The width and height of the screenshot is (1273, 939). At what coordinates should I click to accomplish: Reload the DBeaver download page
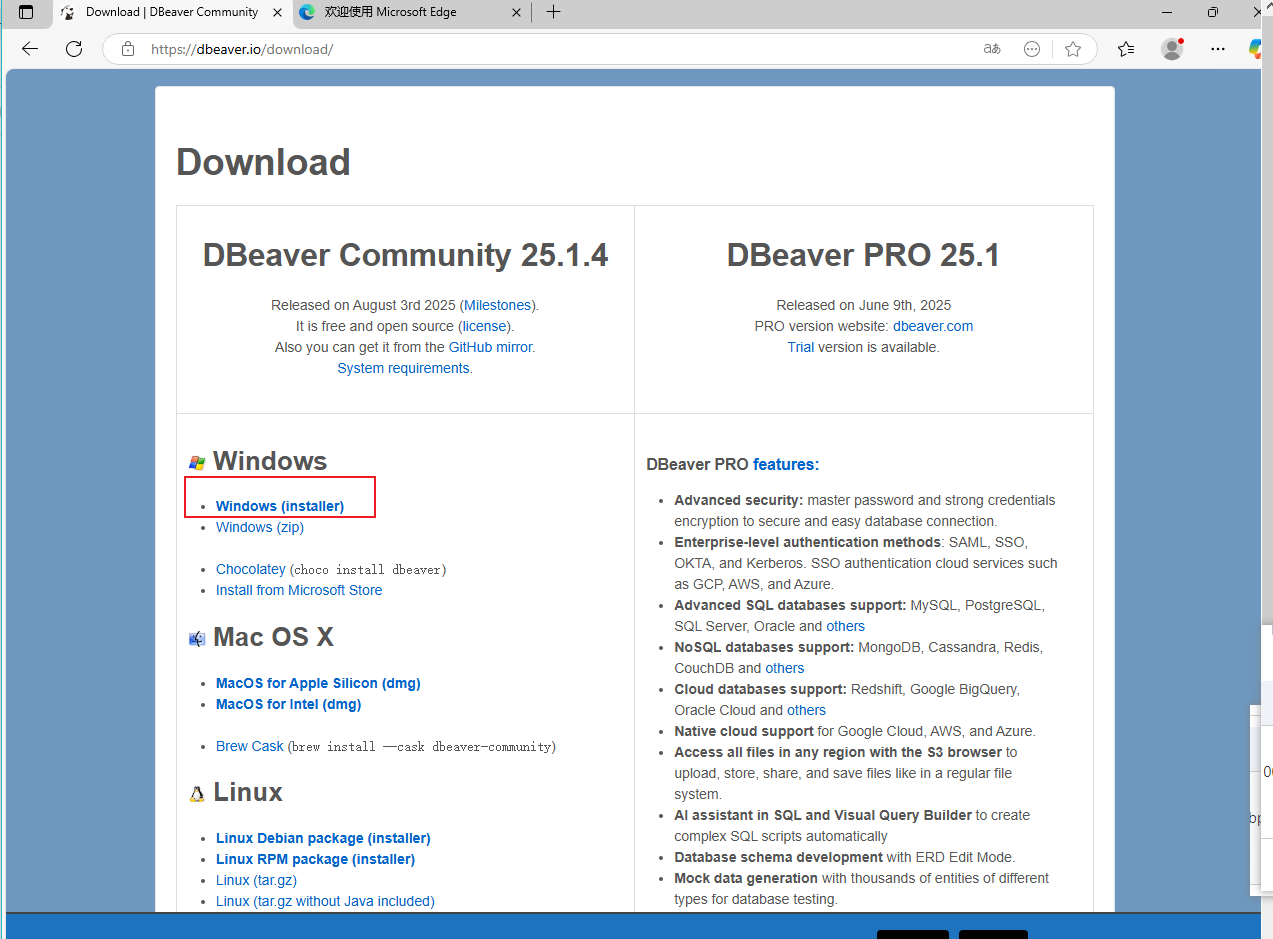(x=74, y=49)
